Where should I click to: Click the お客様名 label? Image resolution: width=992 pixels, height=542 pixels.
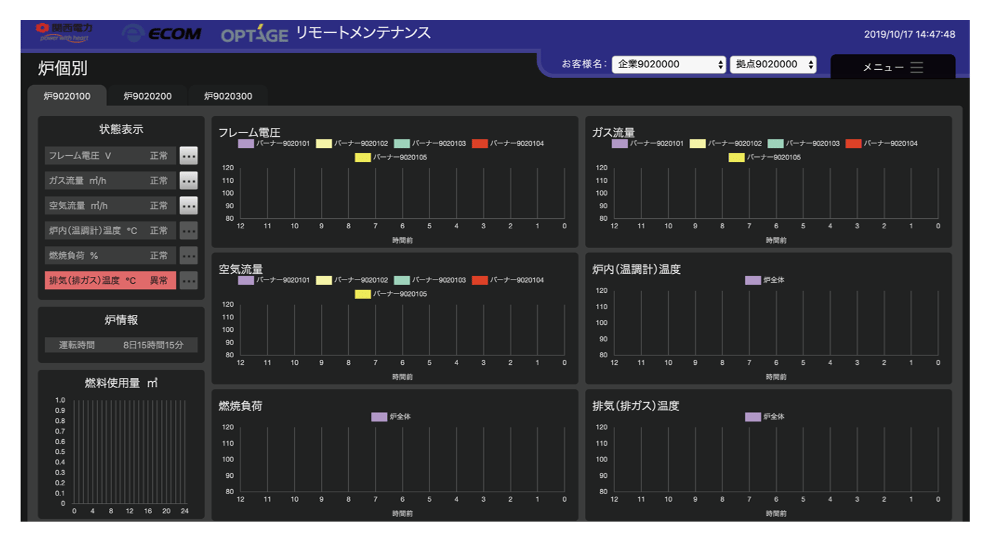pyautogui.click(x=584, y=64)
